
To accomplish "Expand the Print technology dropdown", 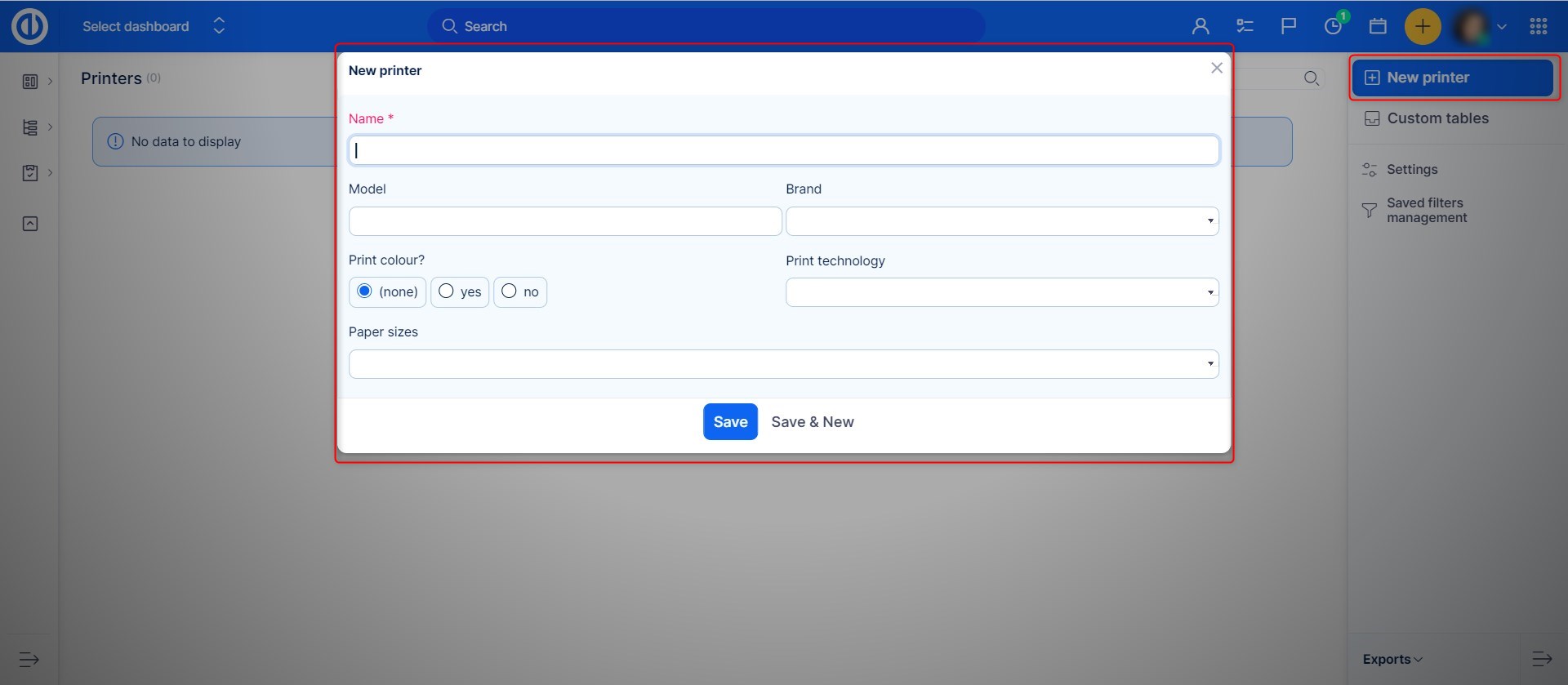I will tap(1001, 292).
